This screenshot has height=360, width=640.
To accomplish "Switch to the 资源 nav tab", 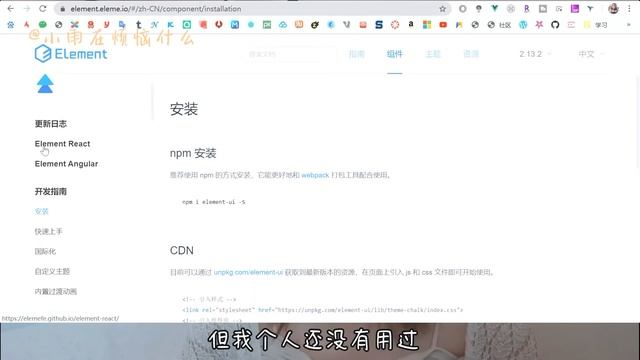I will [x=471, y=54].
